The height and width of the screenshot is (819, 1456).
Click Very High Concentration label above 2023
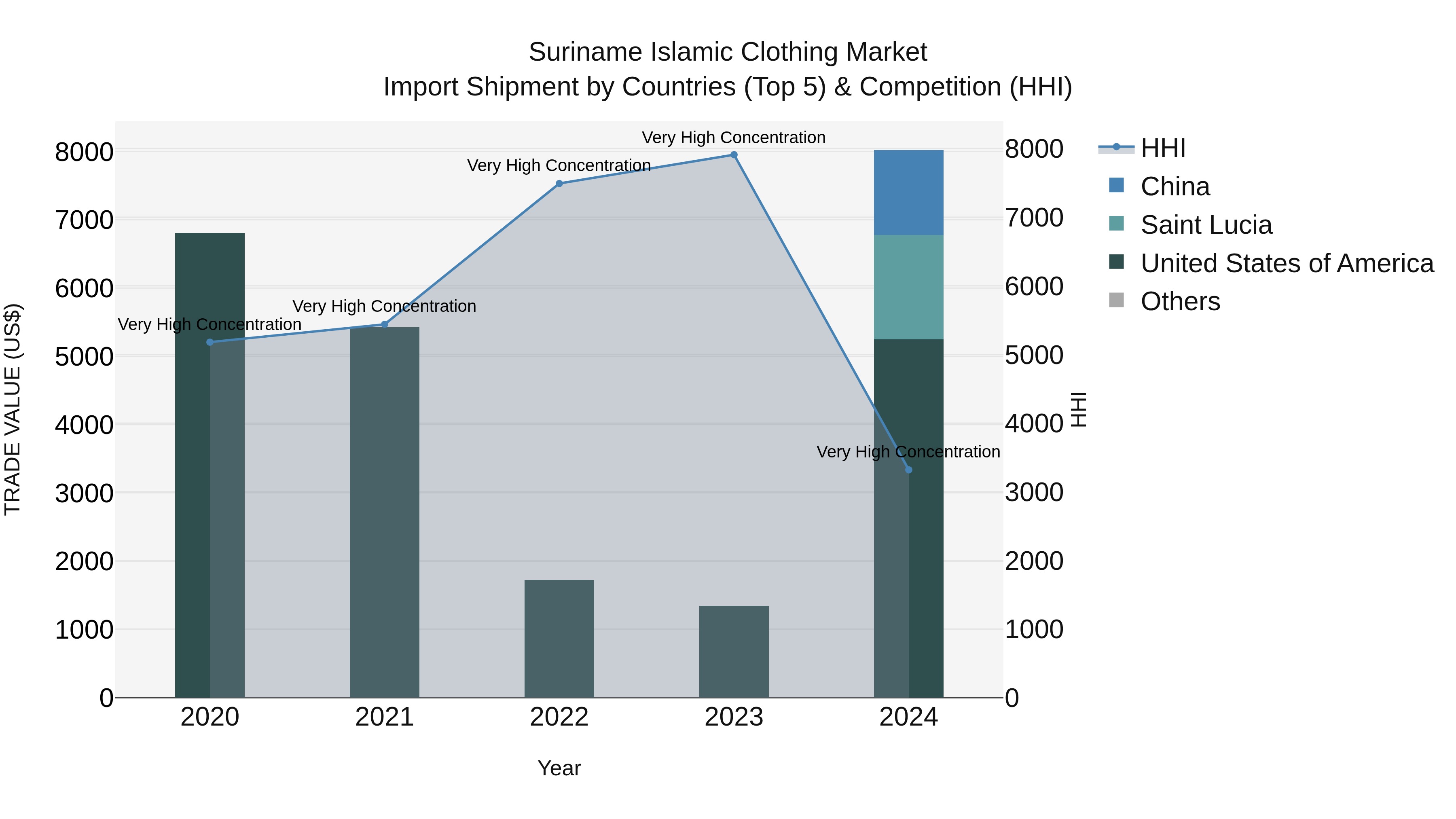pos(734,138)
